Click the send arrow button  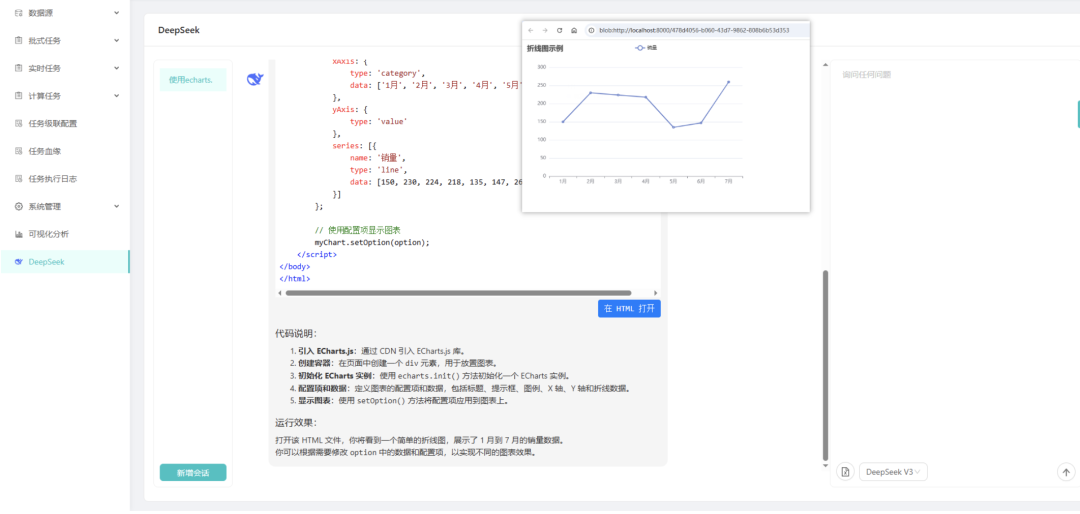[x=1066, y=472]
